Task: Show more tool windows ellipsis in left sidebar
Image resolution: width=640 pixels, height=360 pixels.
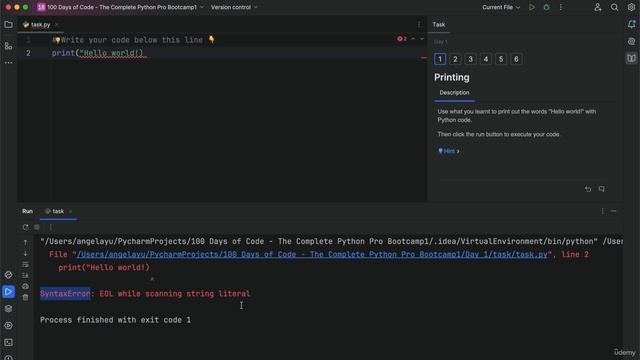Action: 8,62
